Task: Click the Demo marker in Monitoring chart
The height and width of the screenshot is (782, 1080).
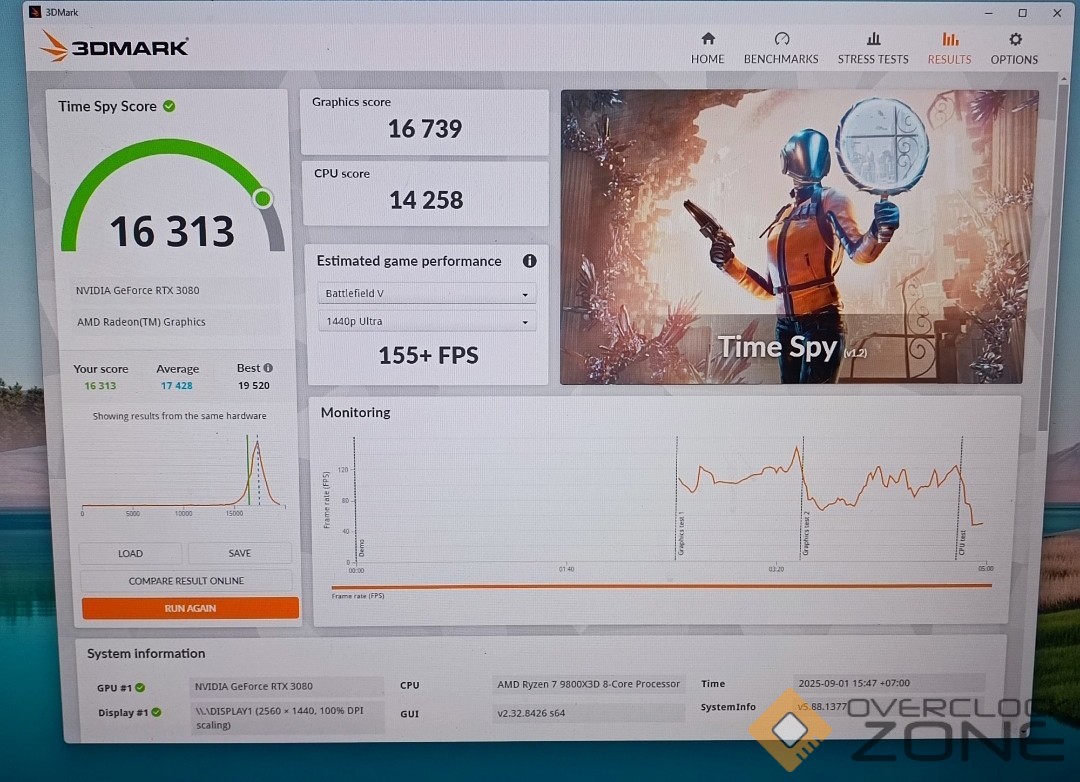Action: (x=361, y=548)
